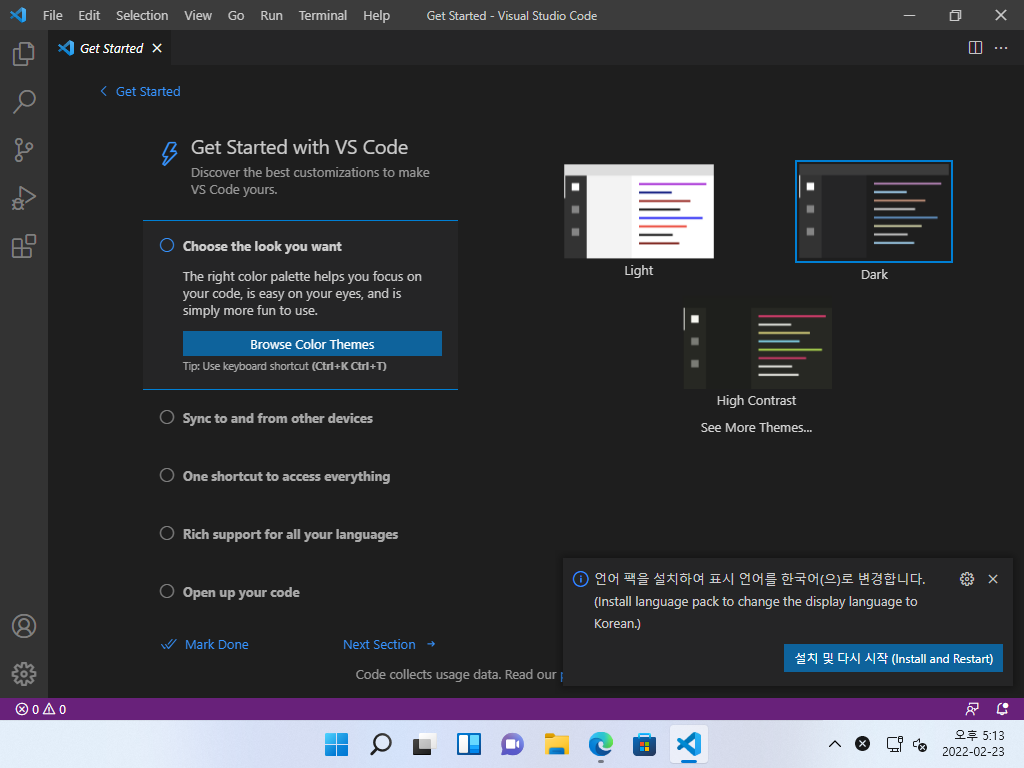Open File Explorer from taskbar
This screenshot has height=768, width=1024.
click(x=556, y=744)
